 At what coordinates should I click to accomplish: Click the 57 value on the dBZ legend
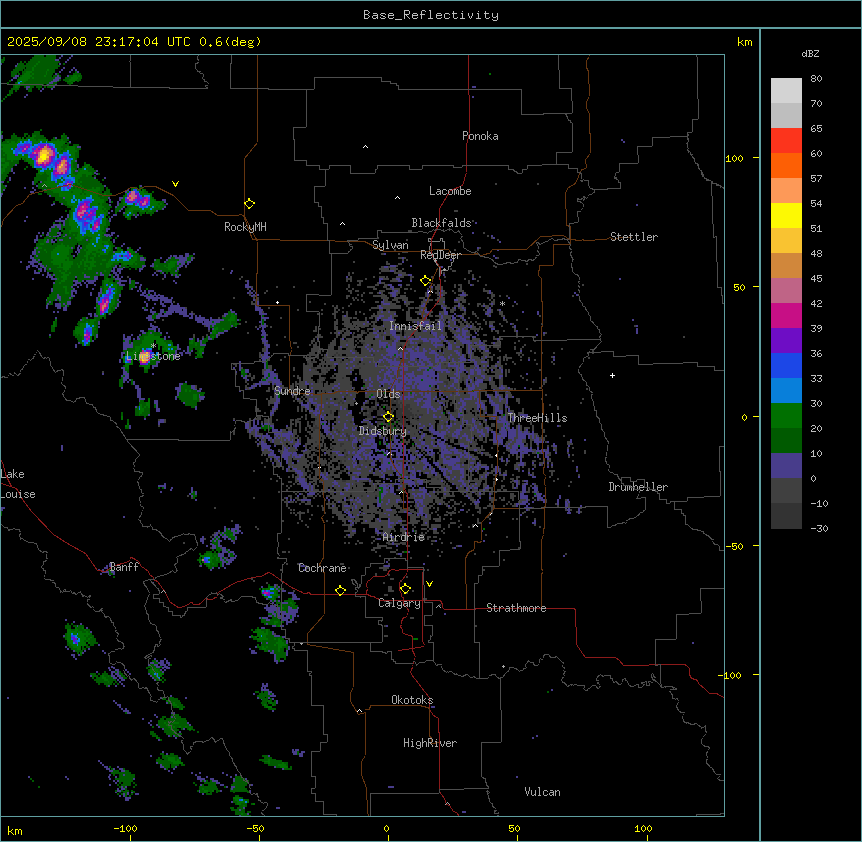coord(816,179)
